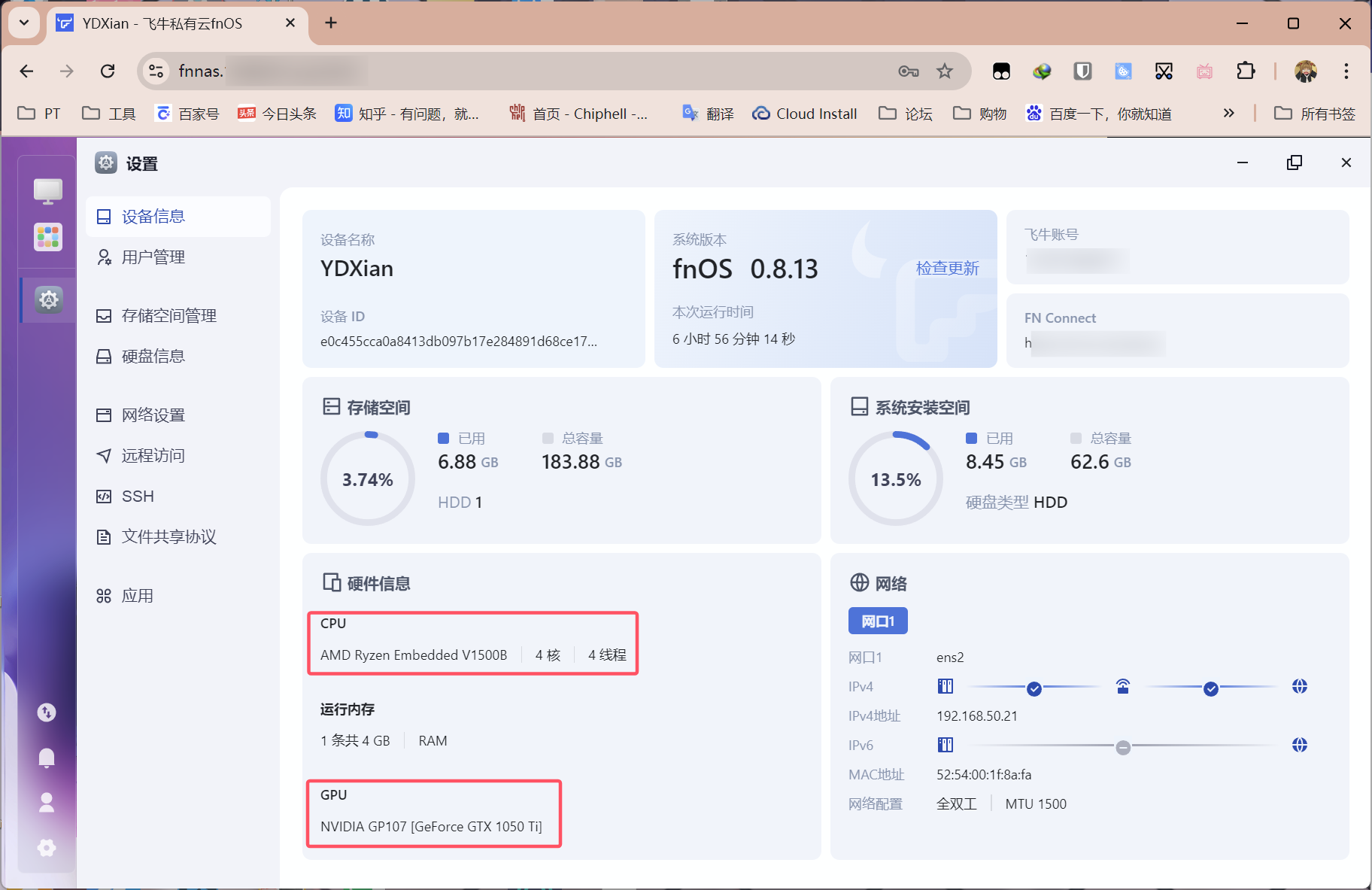The image size is (1372, 890).
Task: Open the 百度一下 bookmark
Action: pyautogui.click(x=1099, y=114)
